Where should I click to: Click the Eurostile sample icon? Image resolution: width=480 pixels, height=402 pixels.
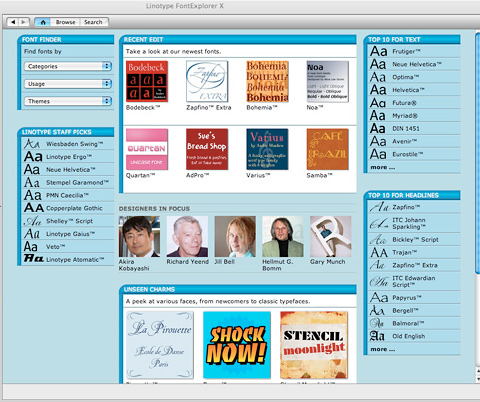pos(378,154)
